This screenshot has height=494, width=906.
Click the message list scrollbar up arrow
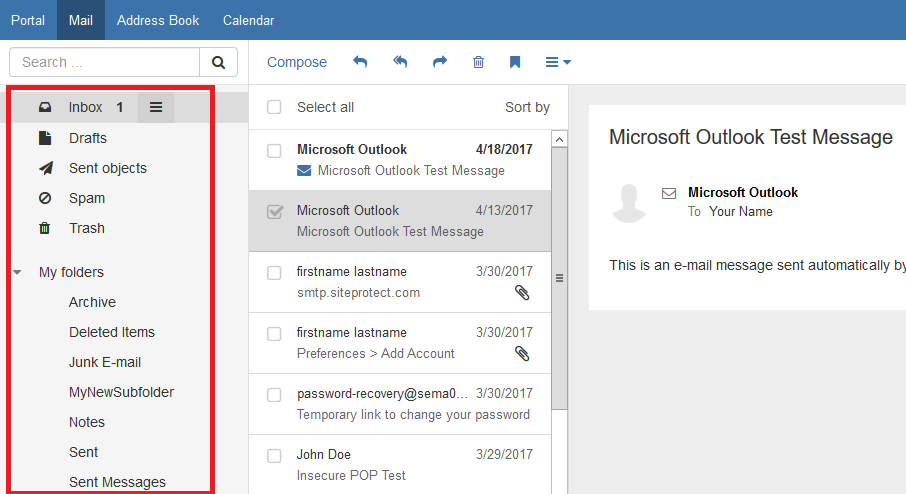click(559, 139)
